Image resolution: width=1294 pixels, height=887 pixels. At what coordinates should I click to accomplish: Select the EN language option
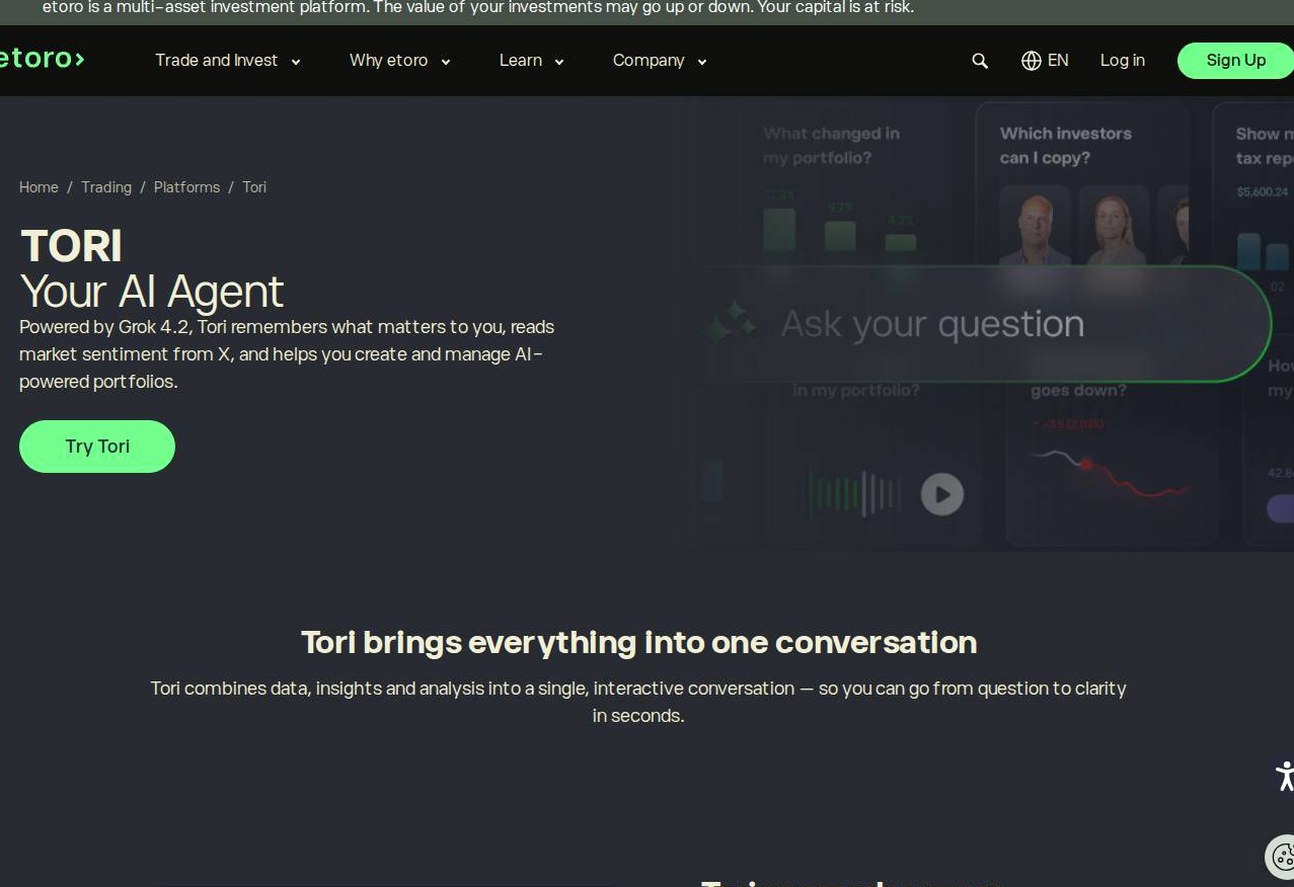(x=1058, y=60)
